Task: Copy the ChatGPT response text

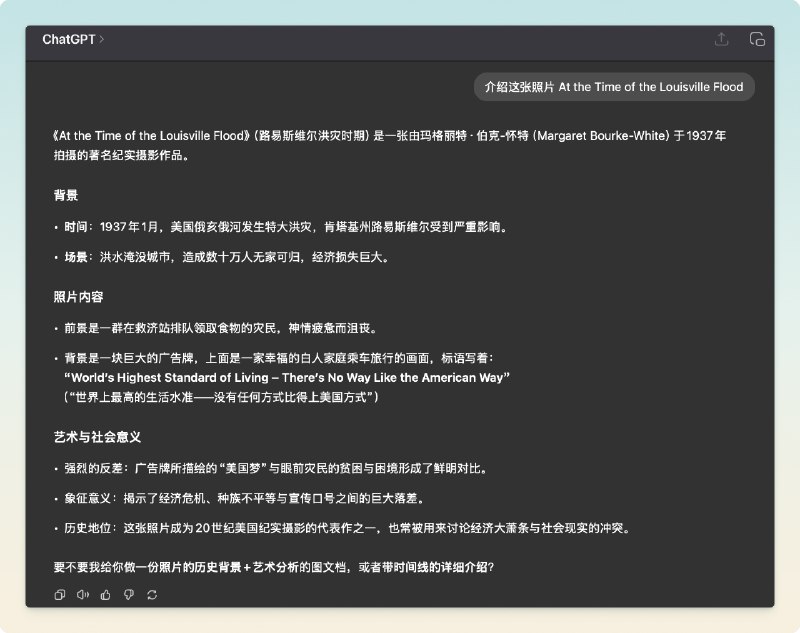Action: (60, 595)
